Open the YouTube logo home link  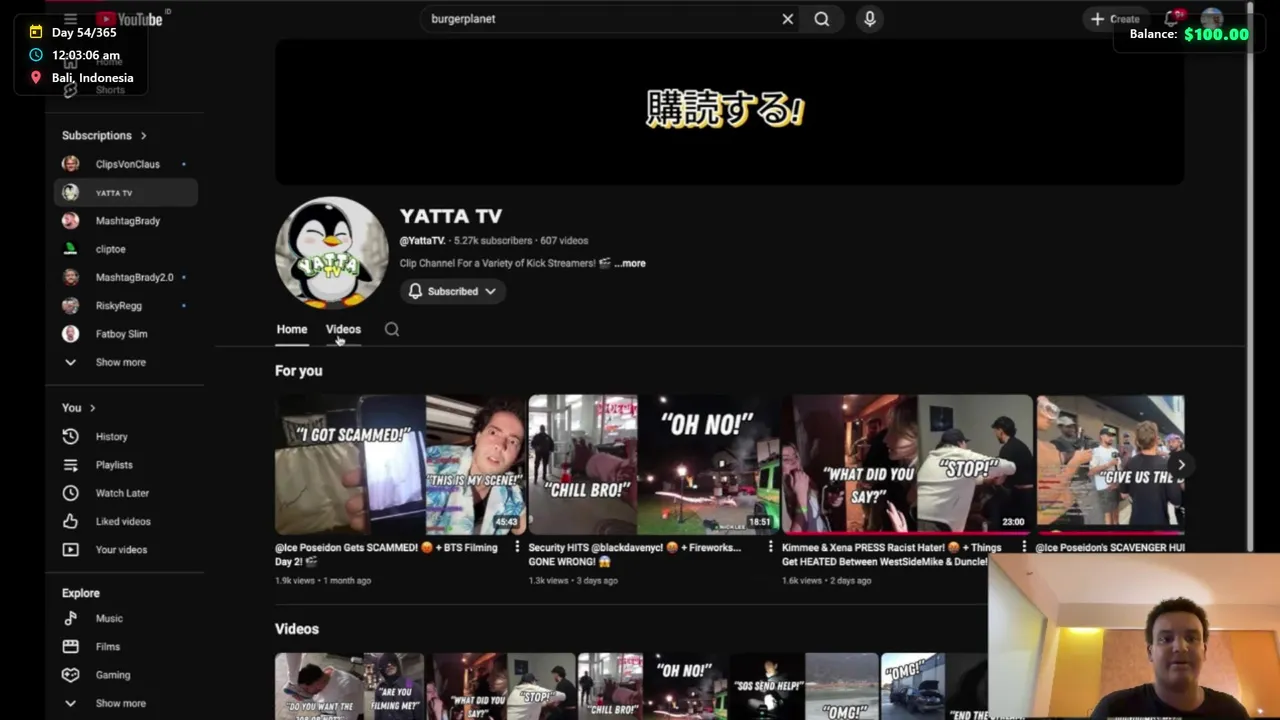(129, 19)
